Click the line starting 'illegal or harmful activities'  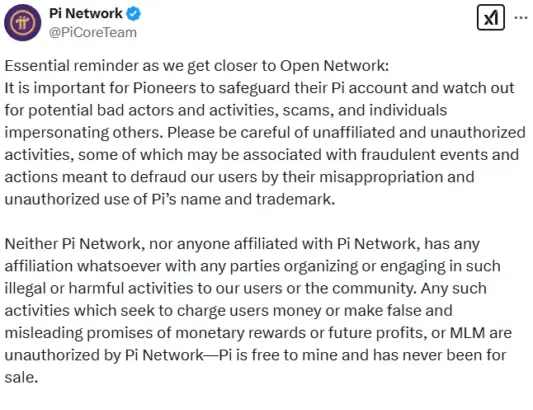coord(245,288)
